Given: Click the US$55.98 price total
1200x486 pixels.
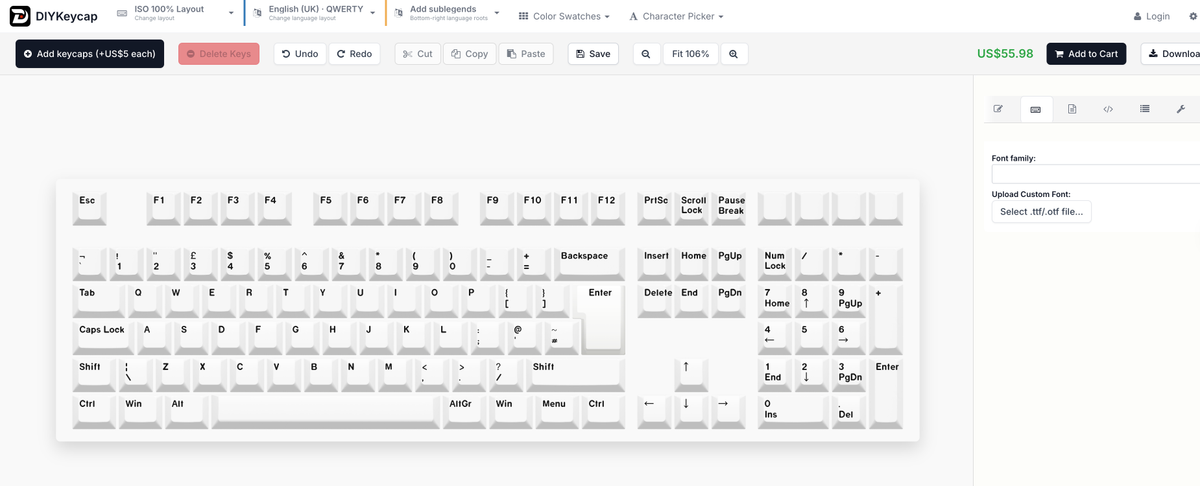Looking at the screenshot, I should coord(1005,54).
